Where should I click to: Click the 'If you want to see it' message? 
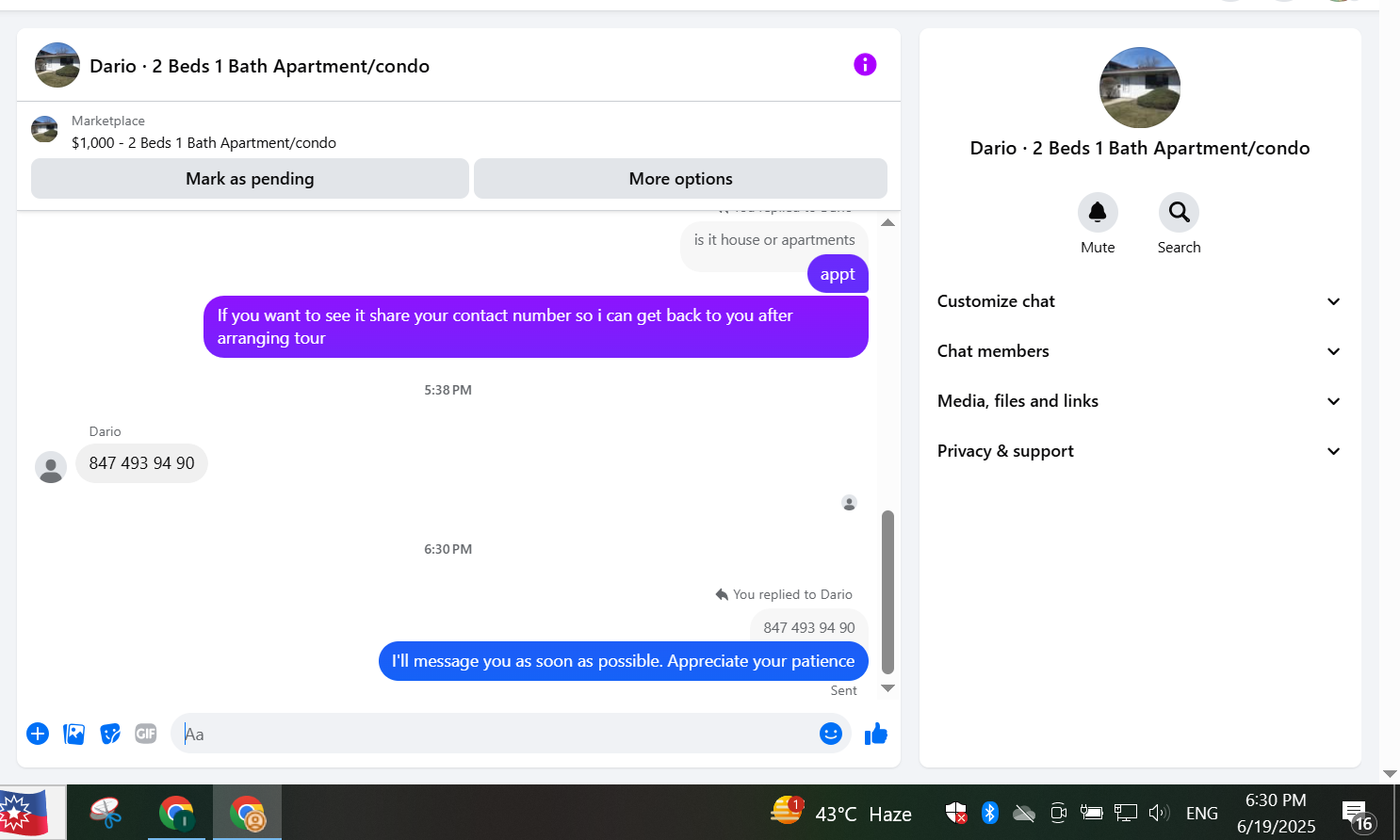(536, 327)
